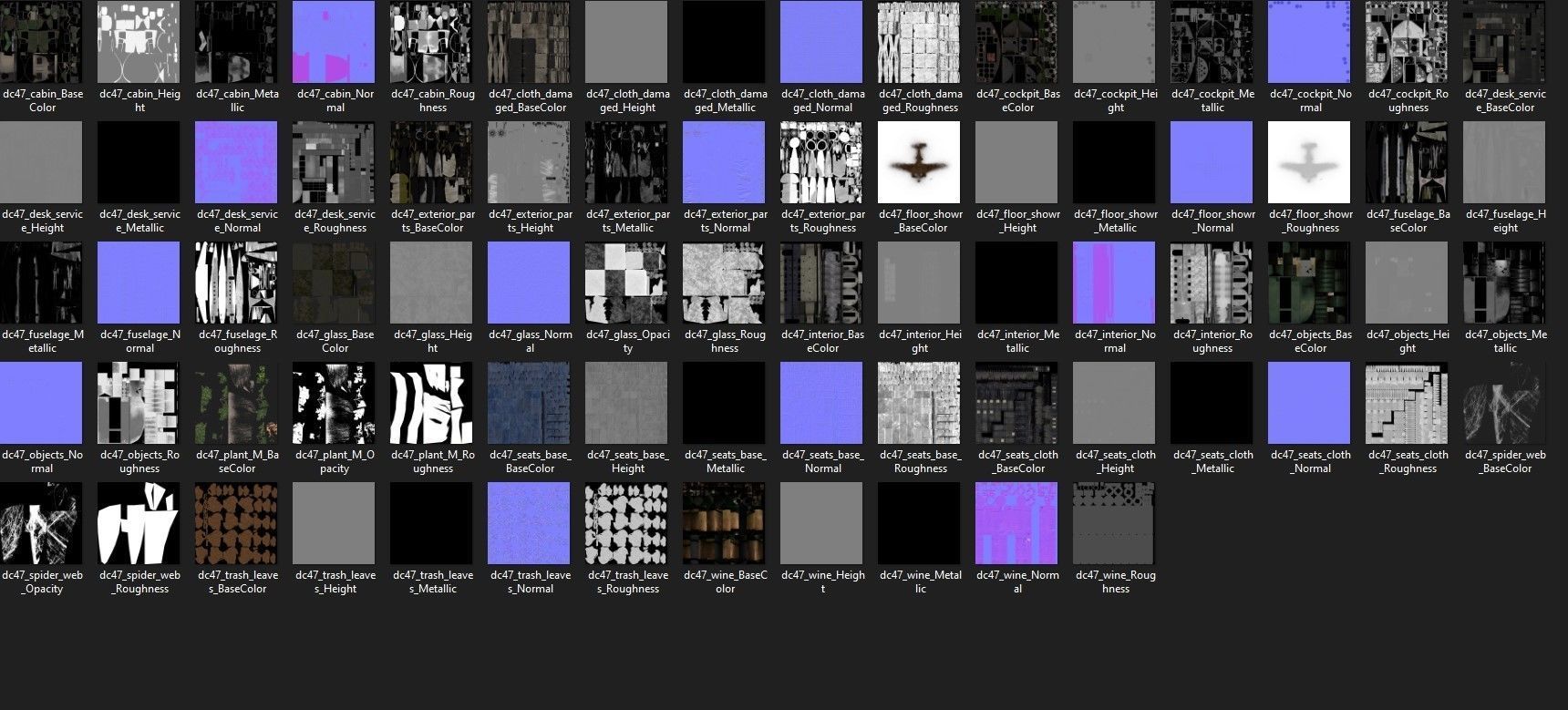
Task: Choose dc47_plant_M_Roughness thumbnail
Action: point(432,403)
